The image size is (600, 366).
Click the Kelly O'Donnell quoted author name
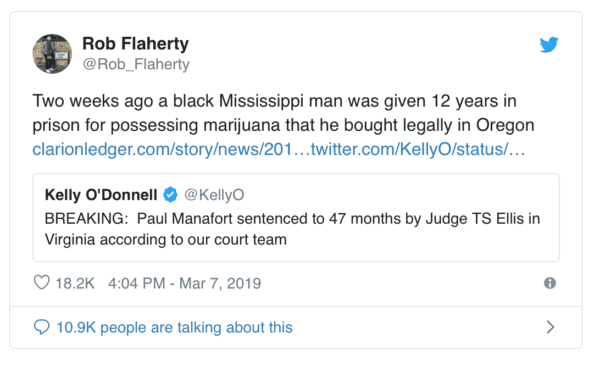pos(101,195)
